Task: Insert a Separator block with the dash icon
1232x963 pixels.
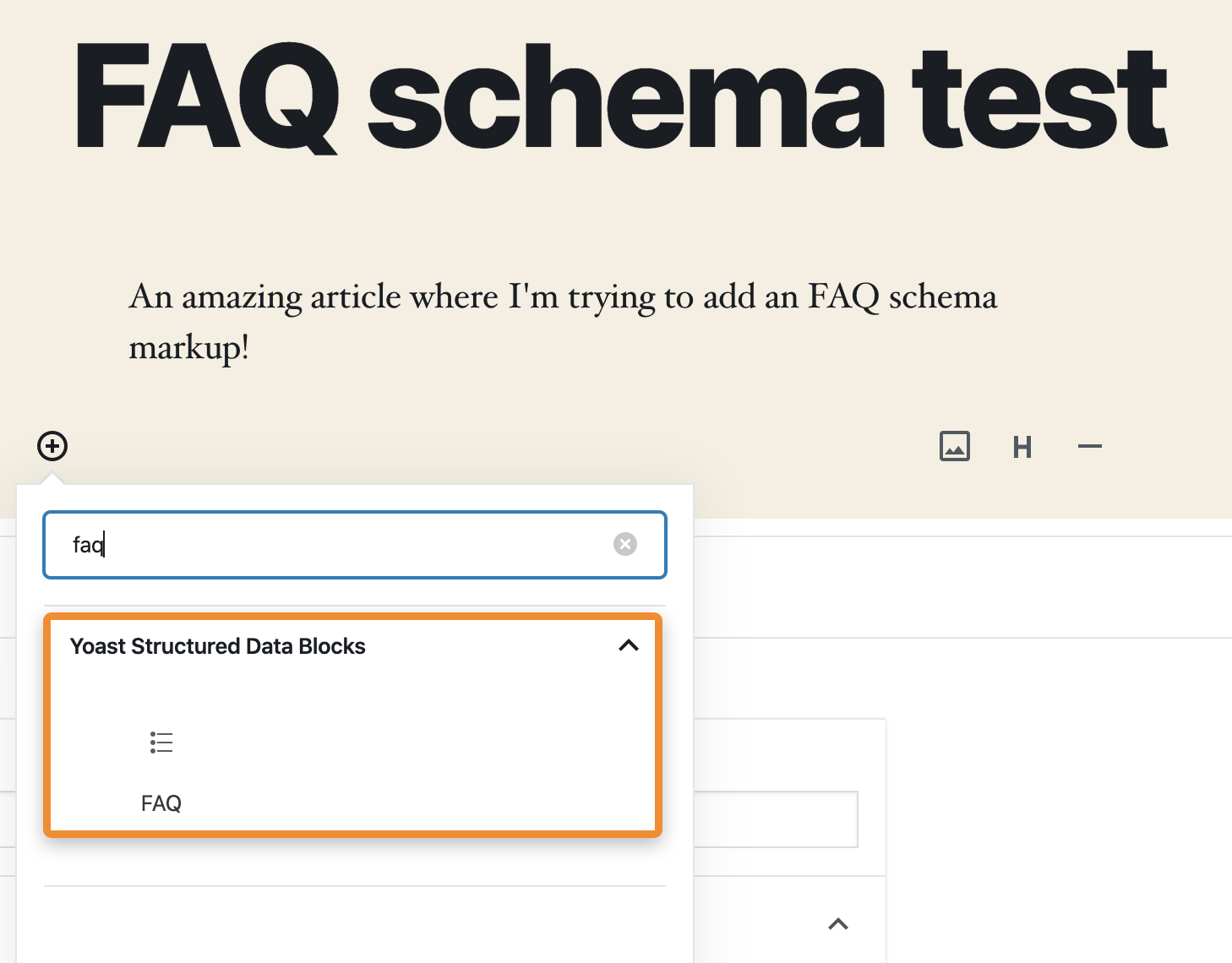Action: [x=1089, y=446]
